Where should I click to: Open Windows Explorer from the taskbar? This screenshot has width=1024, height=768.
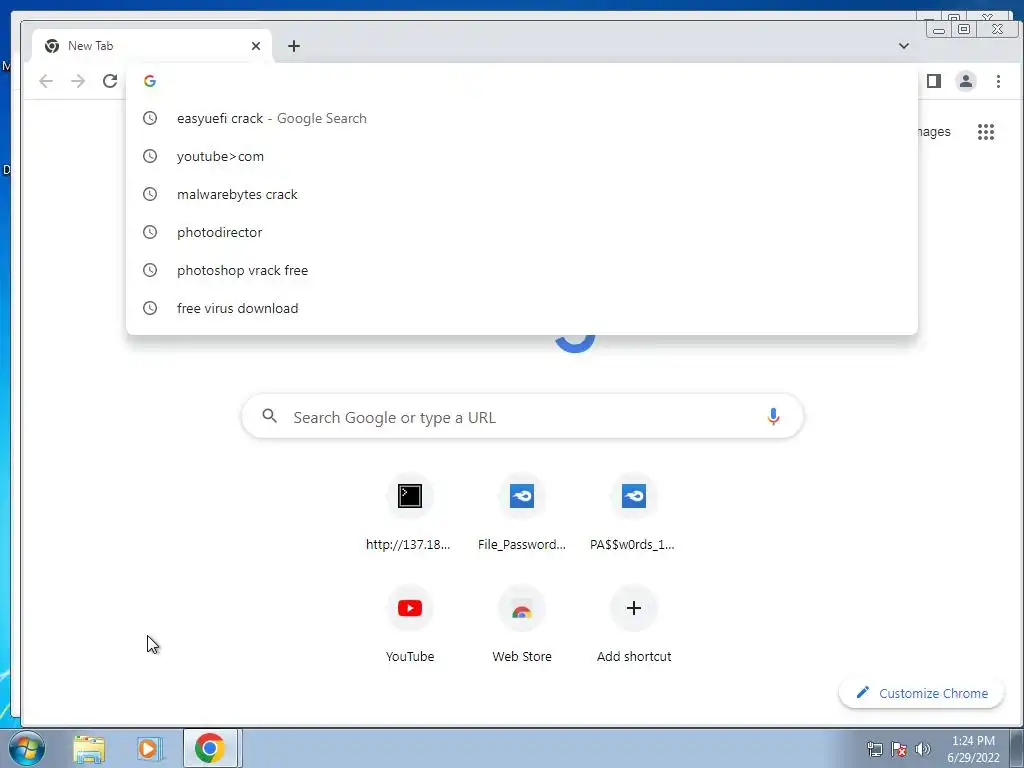(89, 748)
